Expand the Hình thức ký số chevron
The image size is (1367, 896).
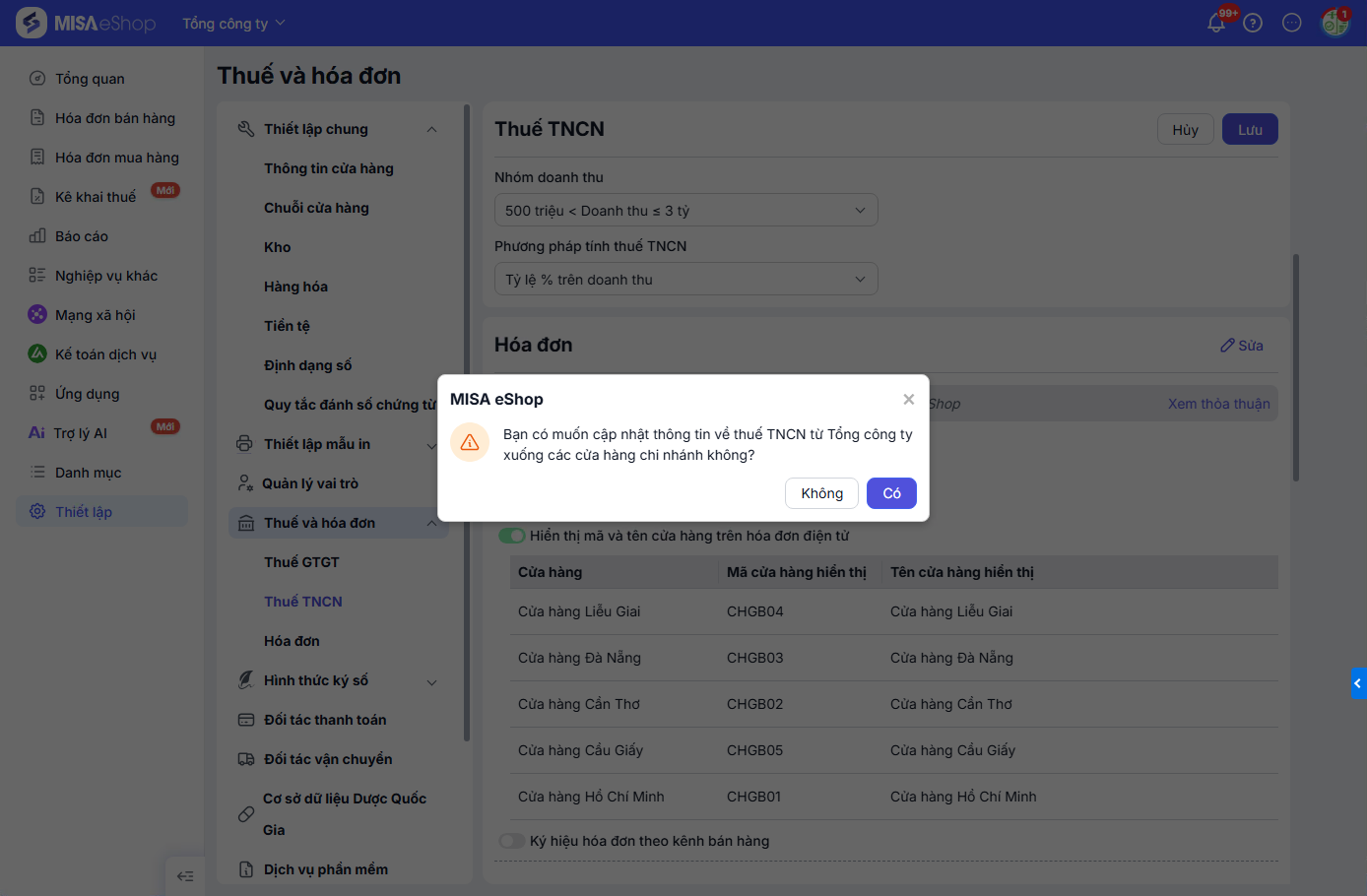click(431, 681)
